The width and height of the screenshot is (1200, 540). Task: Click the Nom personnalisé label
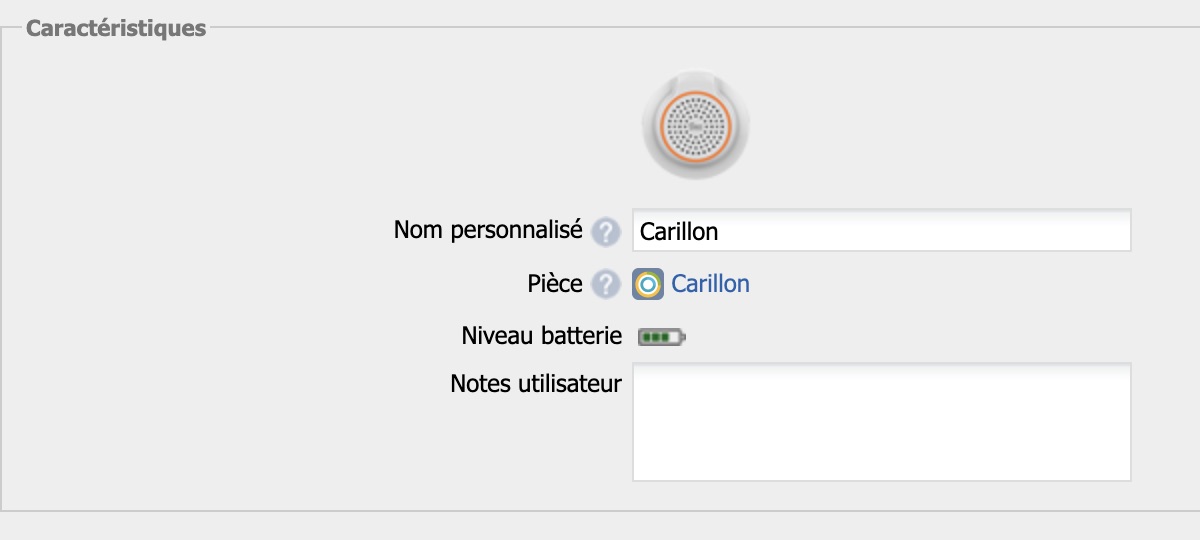(x=487, y=230)
